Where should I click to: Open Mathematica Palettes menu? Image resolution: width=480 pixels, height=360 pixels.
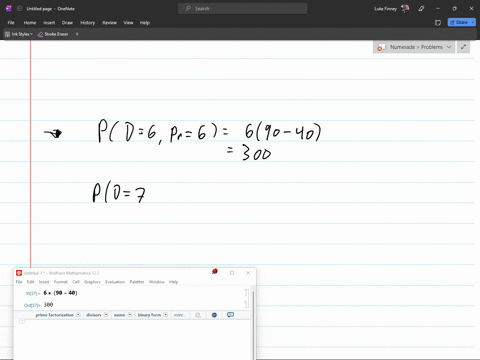137,282
